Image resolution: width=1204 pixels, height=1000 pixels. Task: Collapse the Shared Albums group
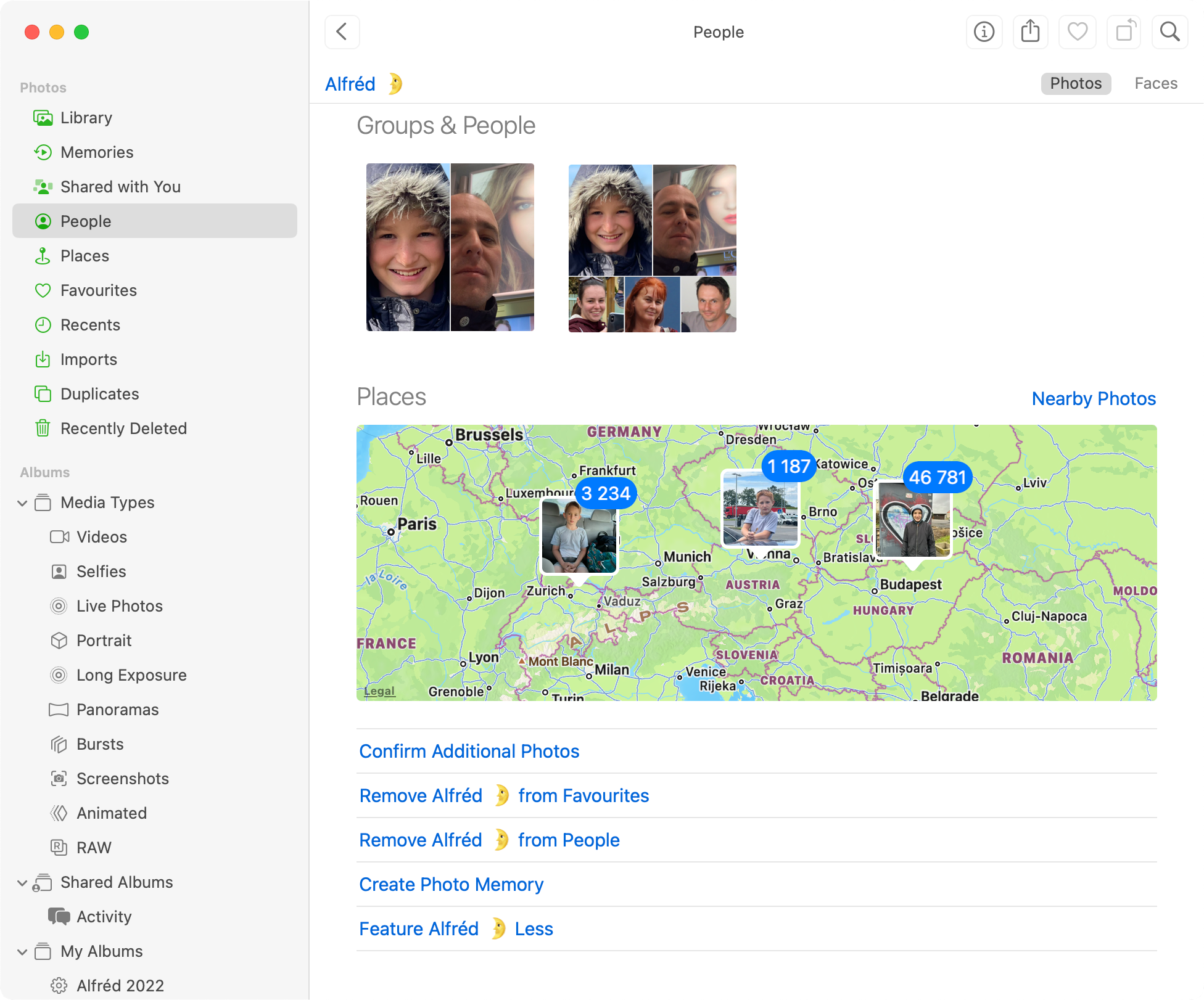[22, 883]
